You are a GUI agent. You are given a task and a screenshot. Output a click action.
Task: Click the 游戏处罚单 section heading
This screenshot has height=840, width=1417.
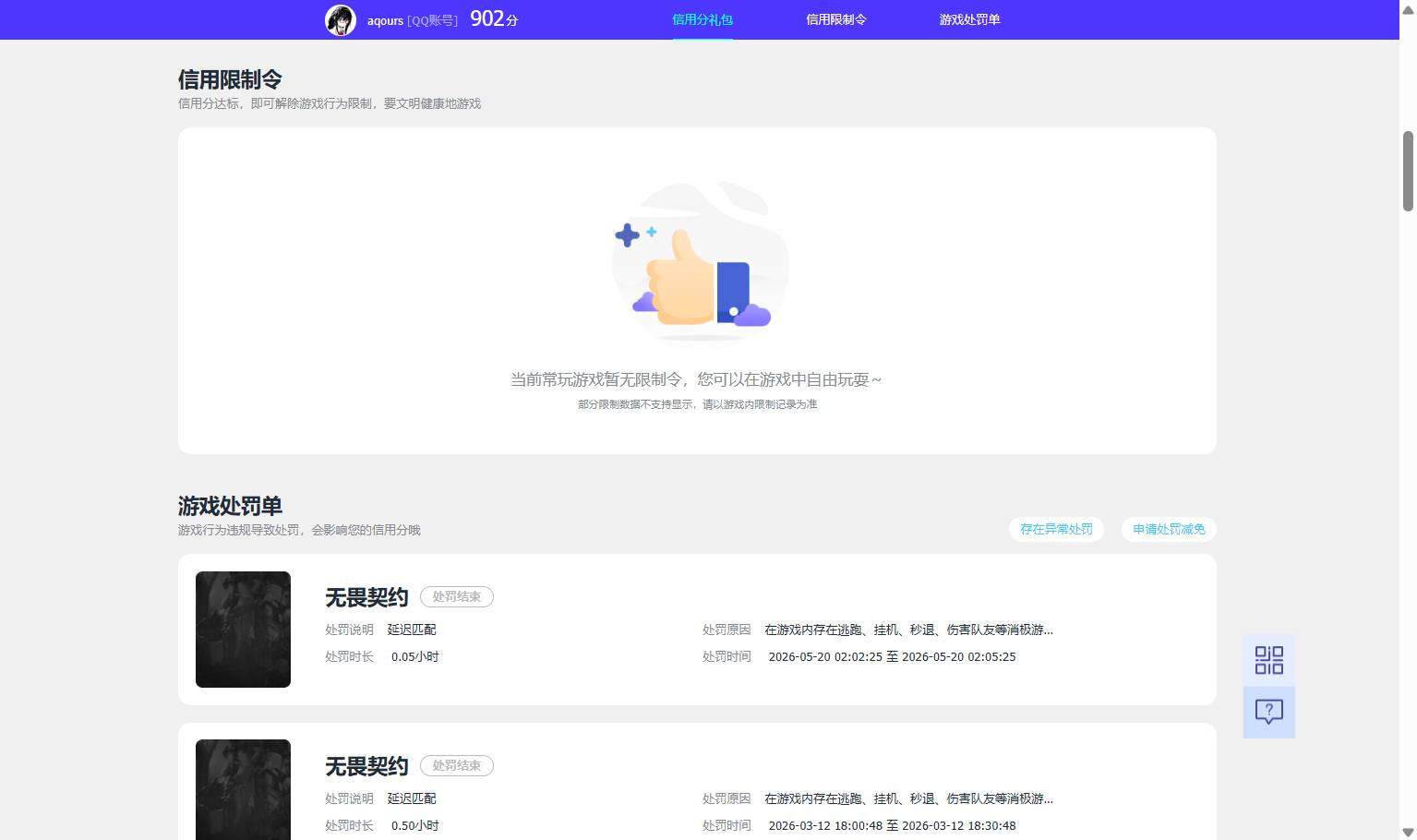[x=230, y=506]
